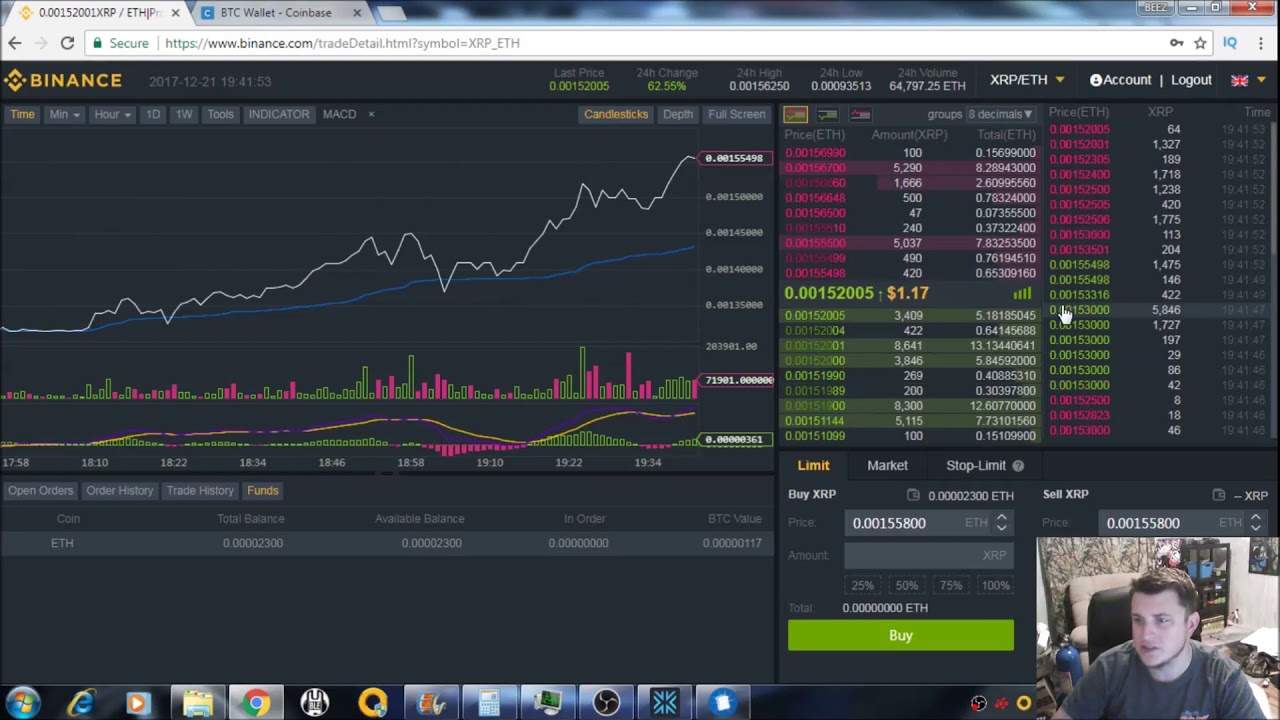Select the Limit order tab

pos(813,465)
